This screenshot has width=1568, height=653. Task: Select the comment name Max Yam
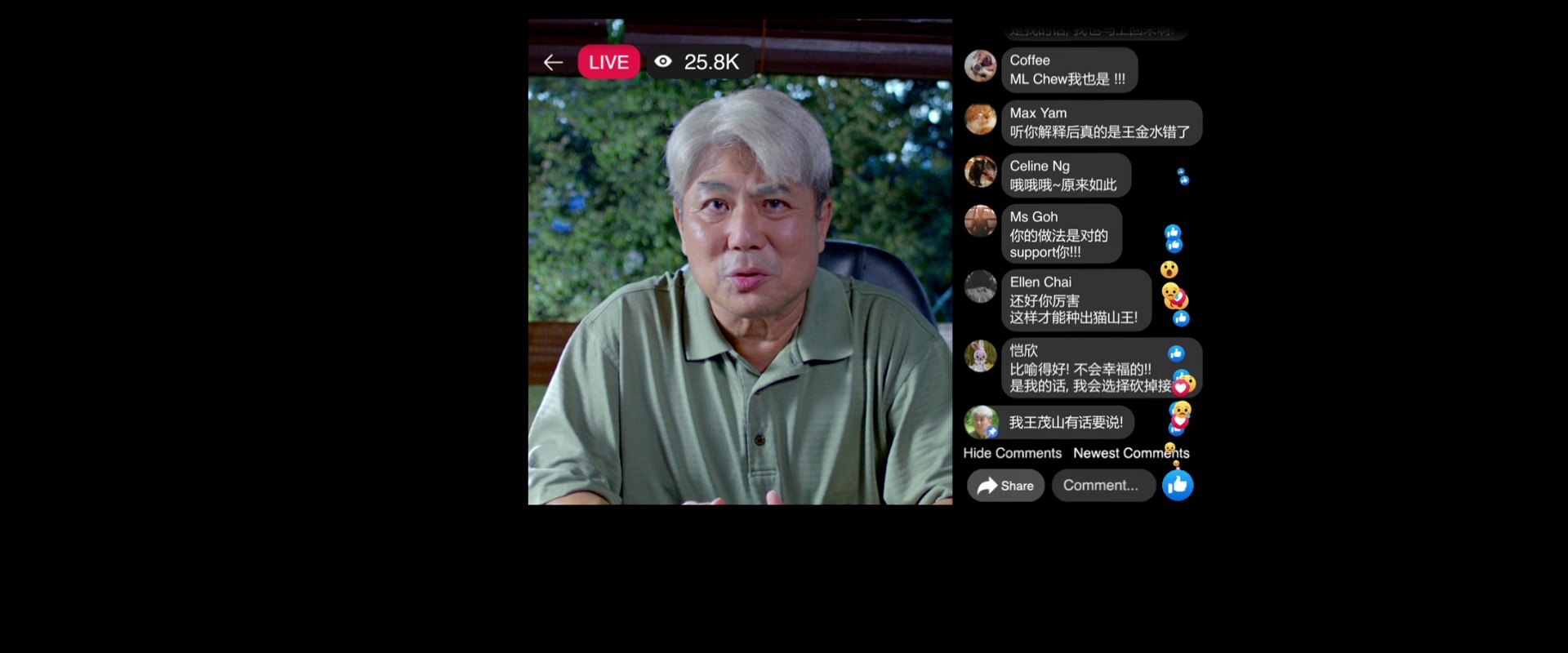tap(1038, 113)
